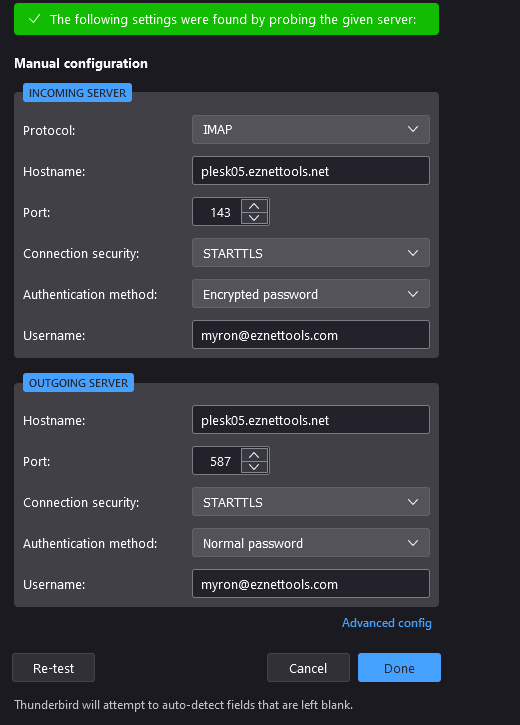520x725 pixels.
Task: Increase outgoing port with up arrow
Action: coord(254,455)
